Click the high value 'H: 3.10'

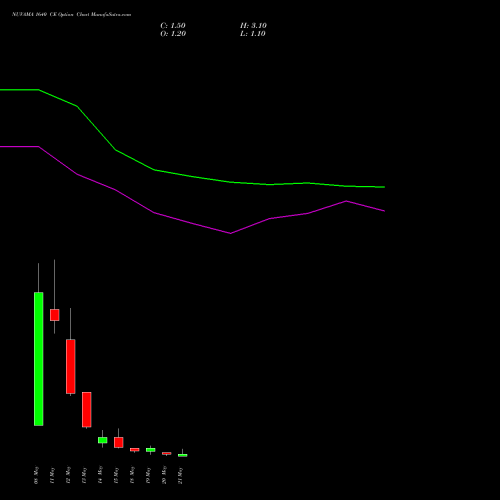point(253,26)
